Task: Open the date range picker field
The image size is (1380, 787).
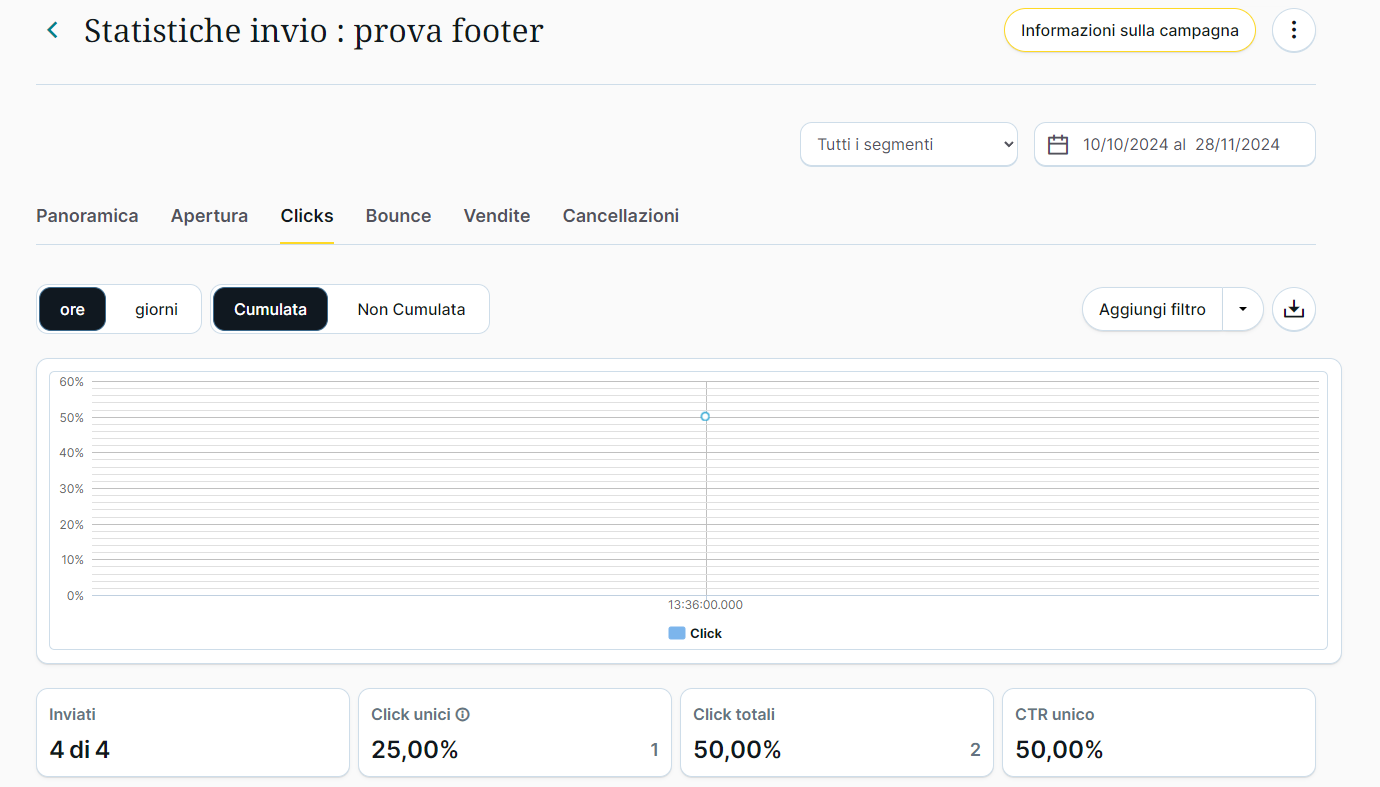Action: pyautogui.click(x=1180, y=145)
